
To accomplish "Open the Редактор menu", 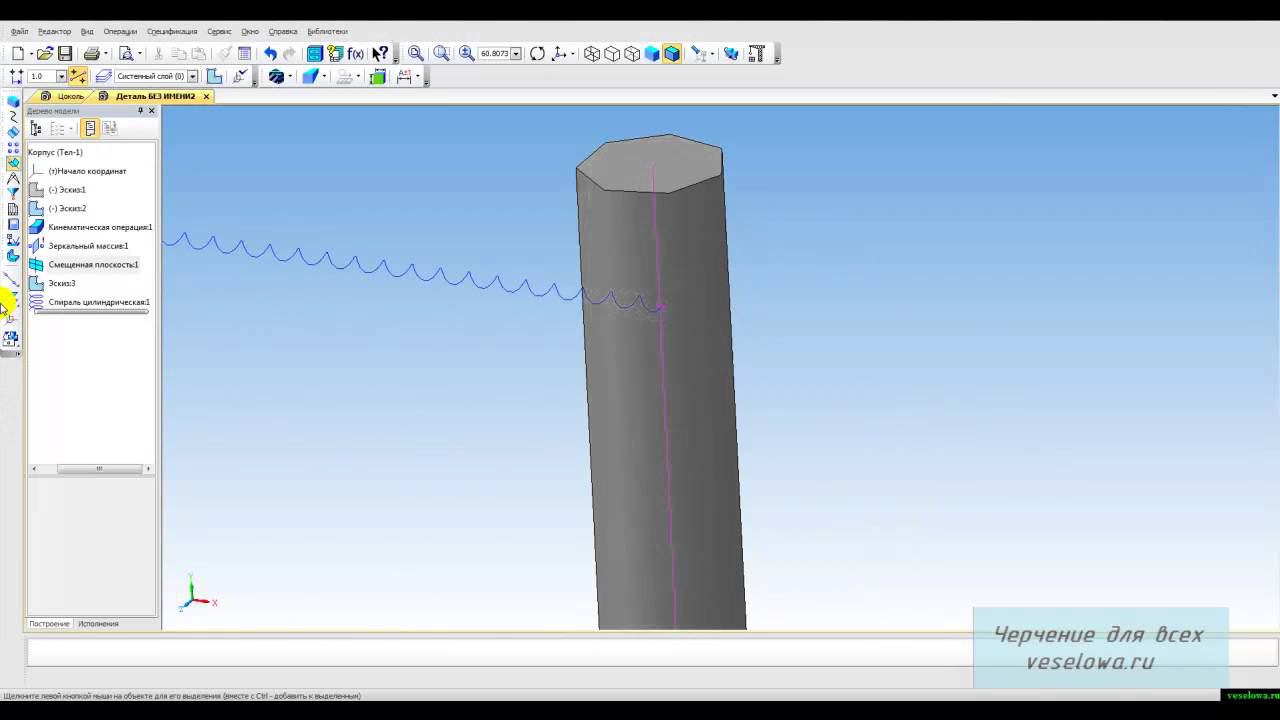I will click(54, 31).
